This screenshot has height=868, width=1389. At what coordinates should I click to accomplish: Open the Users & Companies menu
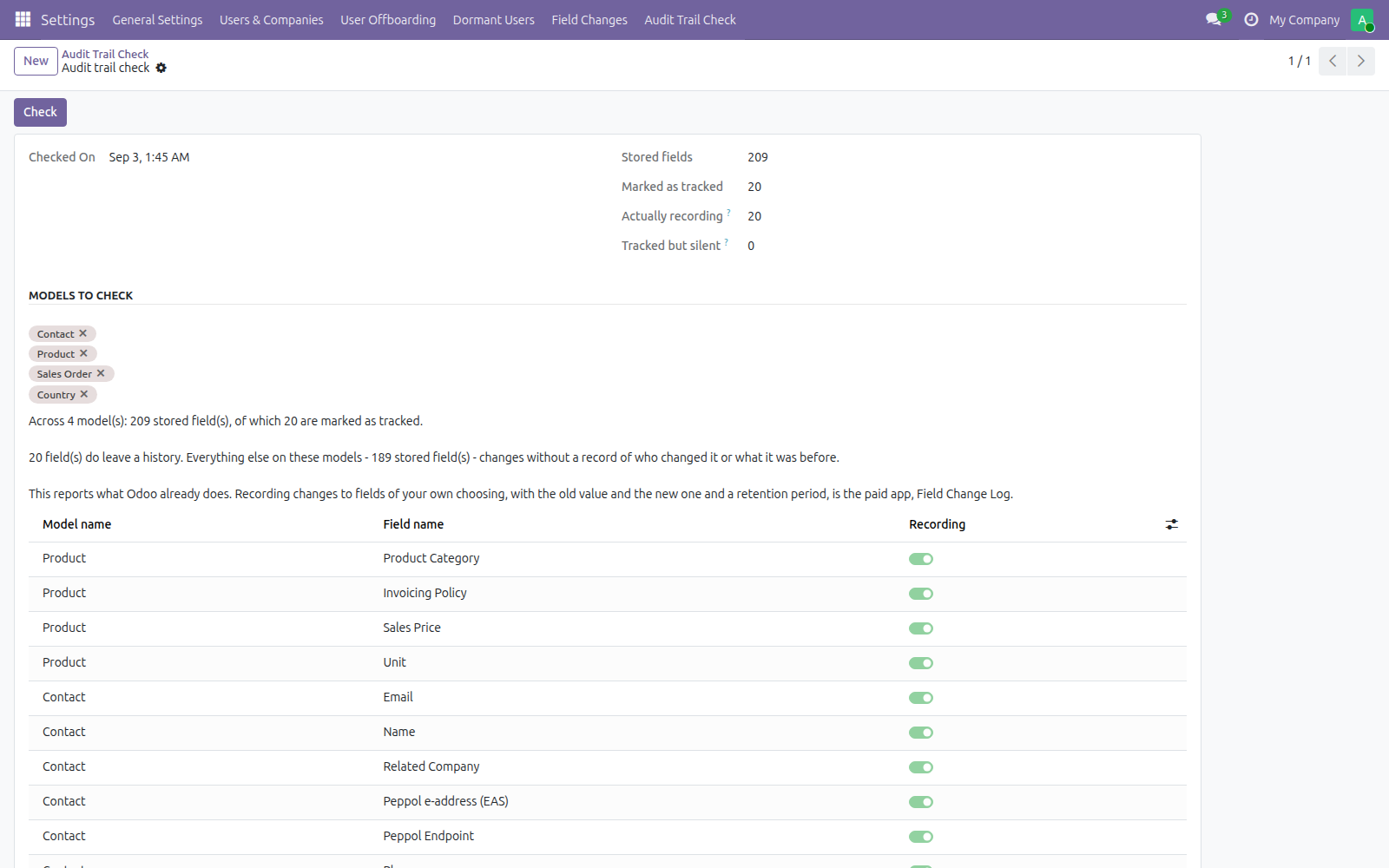tap(271, 20)
